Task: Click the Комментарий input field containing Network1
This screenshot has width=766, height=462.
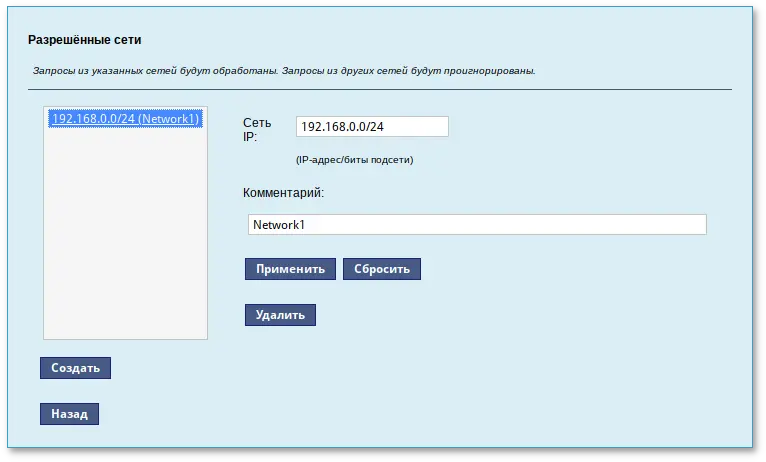Action: click(x=477, y=225)
